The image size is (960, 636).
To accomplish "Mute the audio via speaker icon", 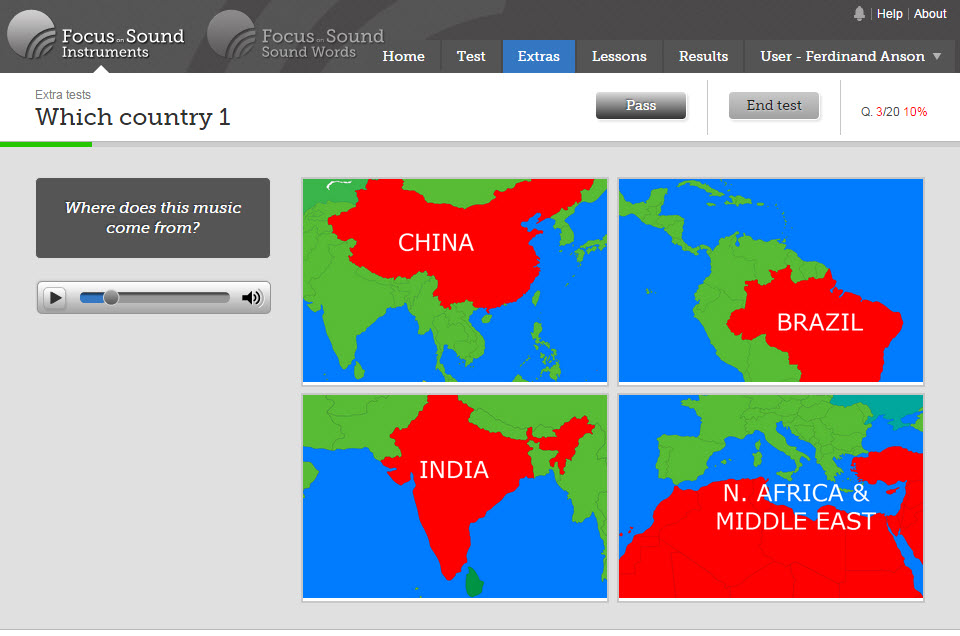I will [x=252, y=297].
